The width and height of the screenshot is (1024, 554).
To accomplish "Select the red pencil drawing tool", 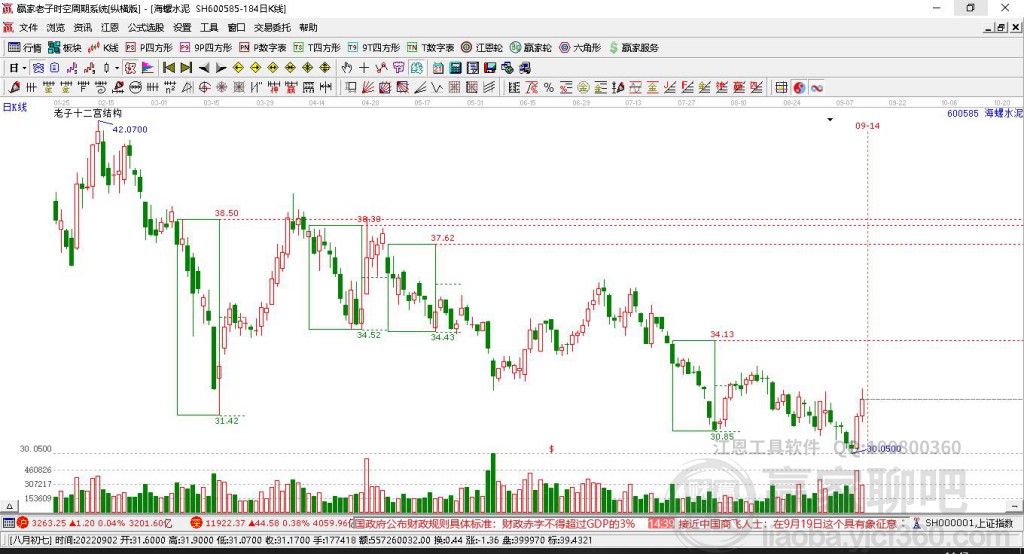I will tap(14, 88).
